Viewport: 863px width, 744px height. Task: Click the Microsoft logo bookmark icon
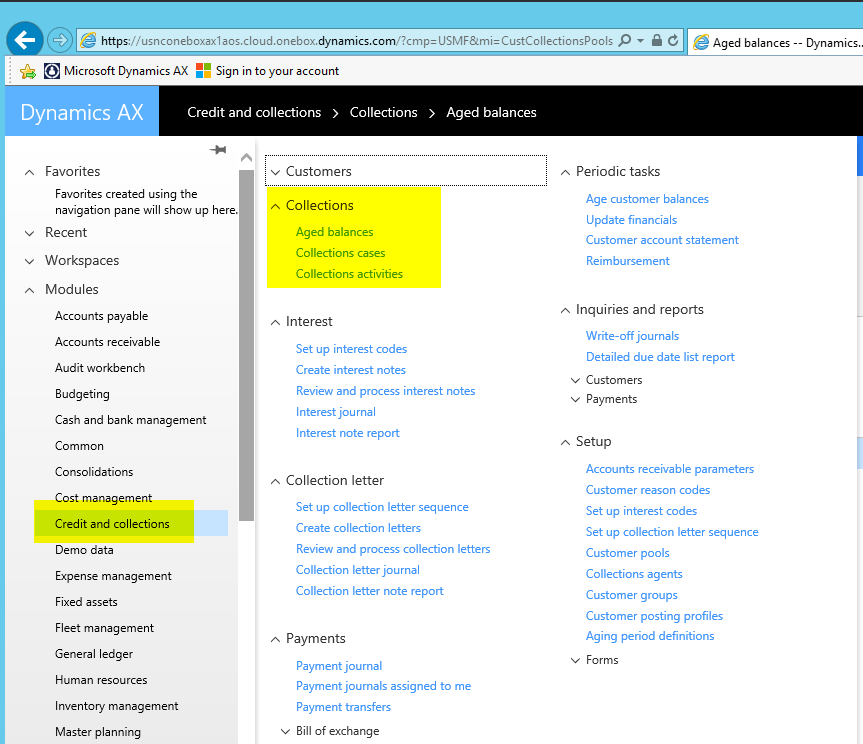tap(204, 71)
